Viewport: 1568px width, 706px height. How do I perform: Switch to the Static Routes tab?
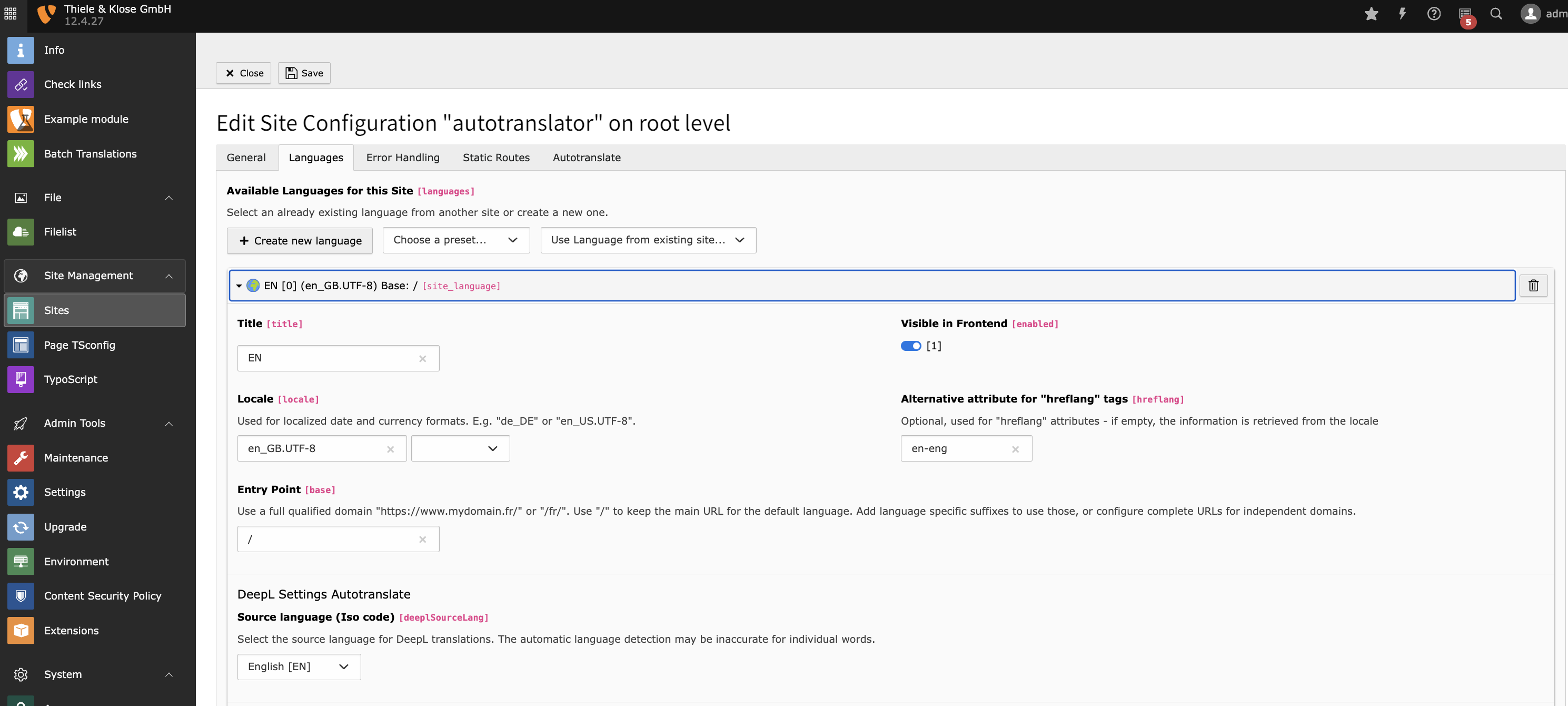pyautogui.click(x=496, y=157)
